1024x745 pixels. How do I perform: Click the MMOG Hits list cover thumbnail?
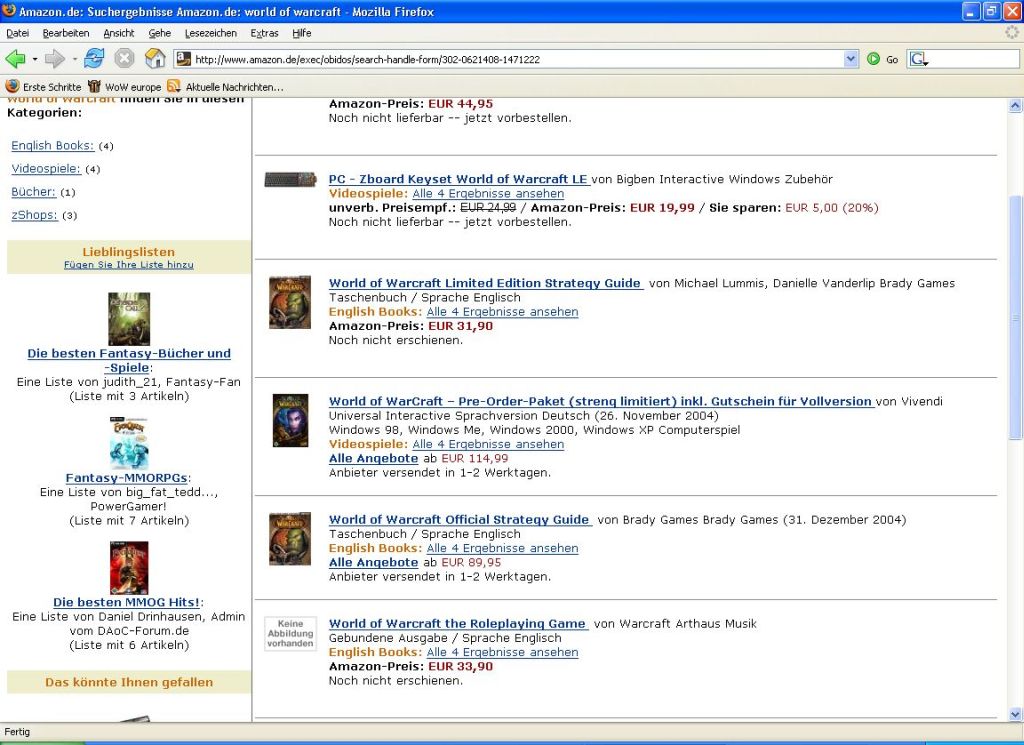[x=129, y=567]
